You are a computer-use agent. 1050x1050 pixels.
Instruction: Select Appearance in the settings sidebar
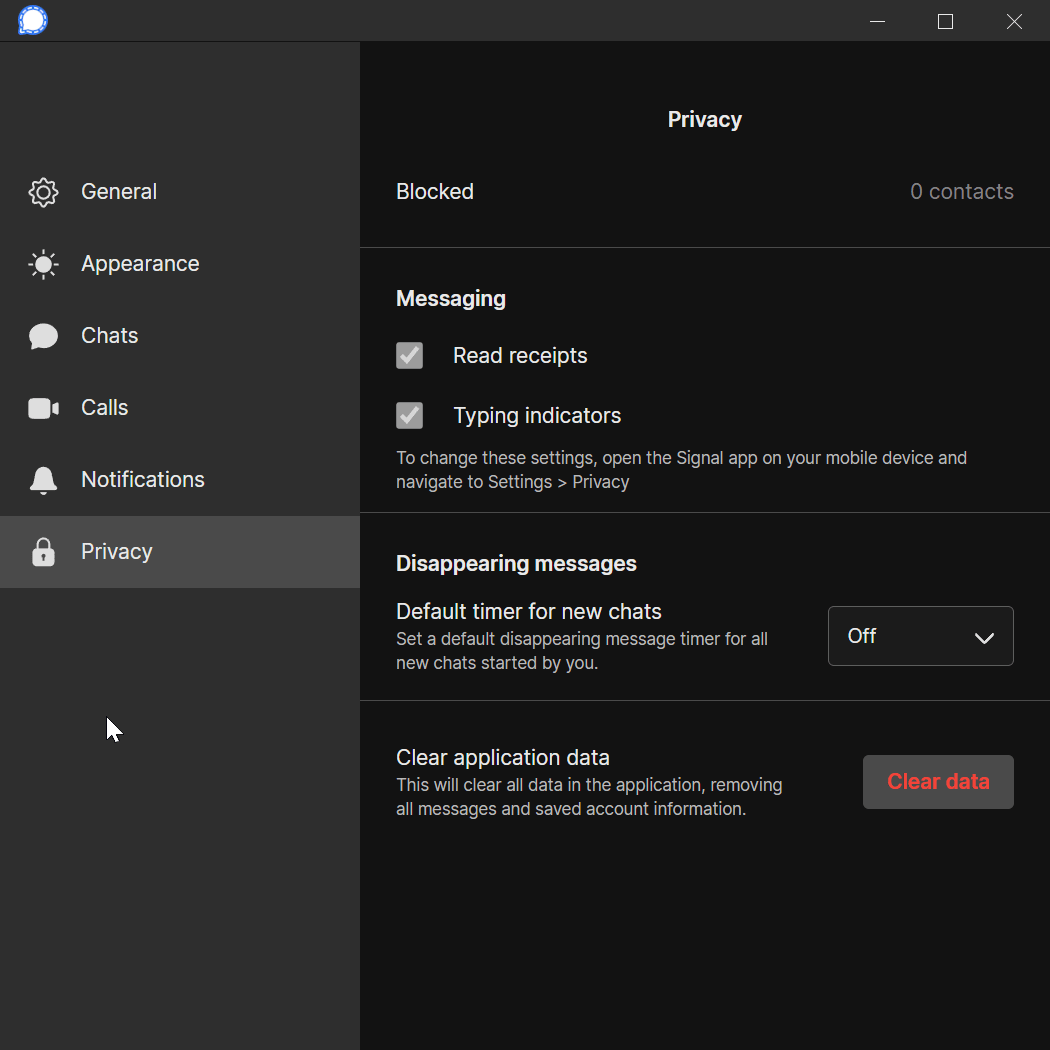[x=140, y=264]
